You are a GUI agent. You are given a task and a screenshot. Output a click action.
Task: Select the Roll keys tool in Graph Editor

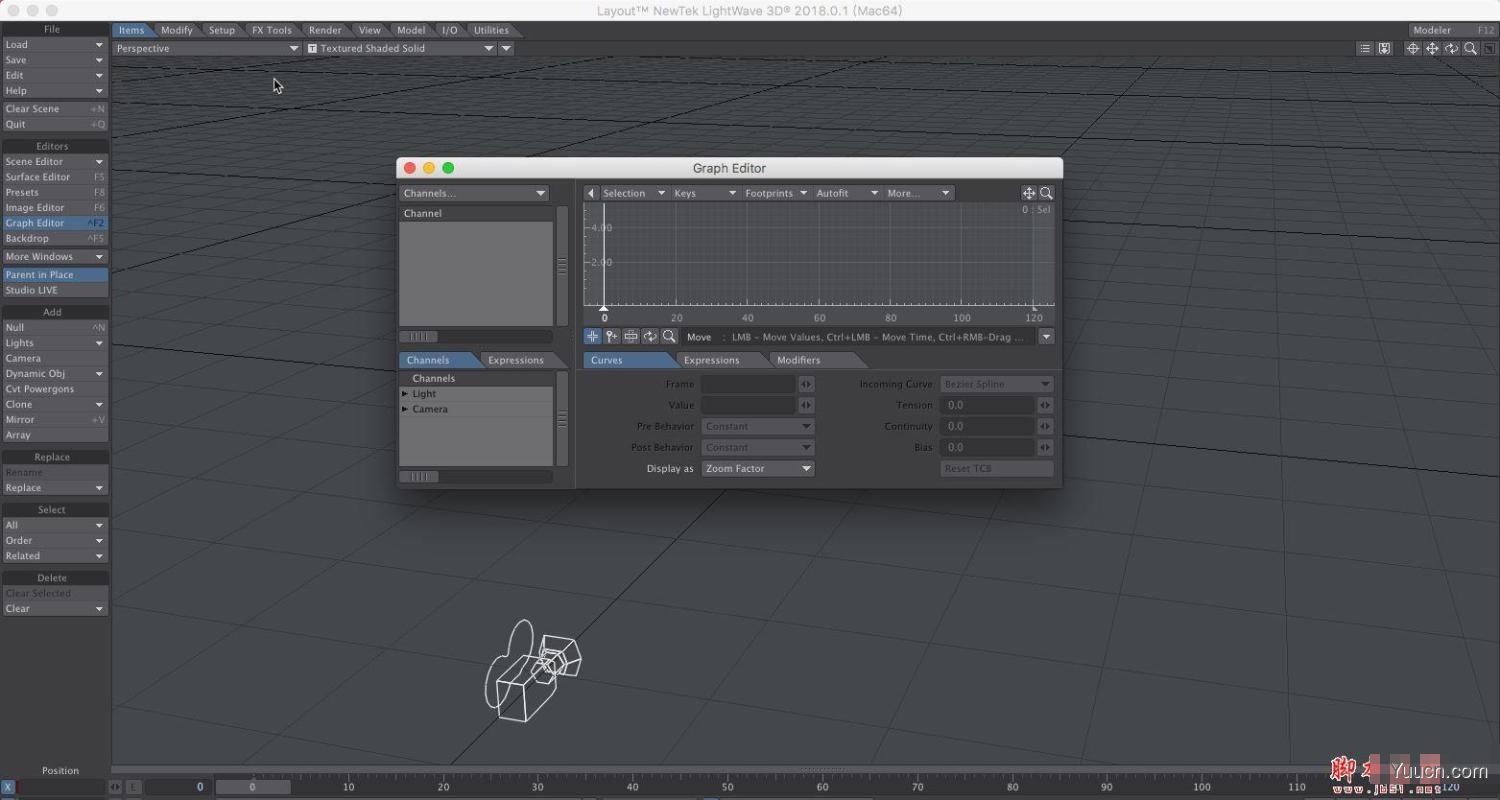(650, 337)
